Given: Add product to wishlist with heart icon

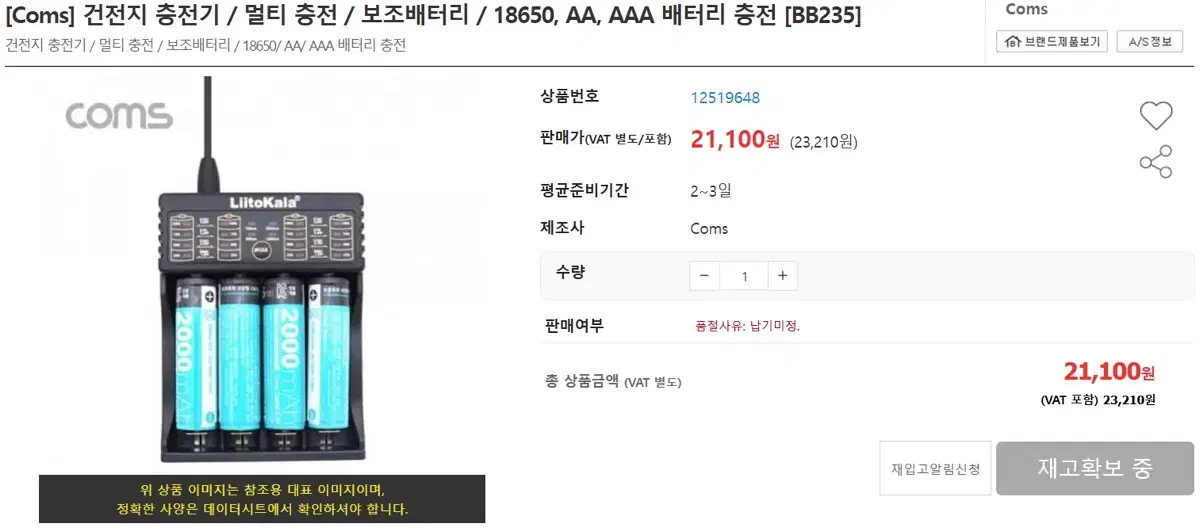Looking at the screenshot, I should [1156, 116].
